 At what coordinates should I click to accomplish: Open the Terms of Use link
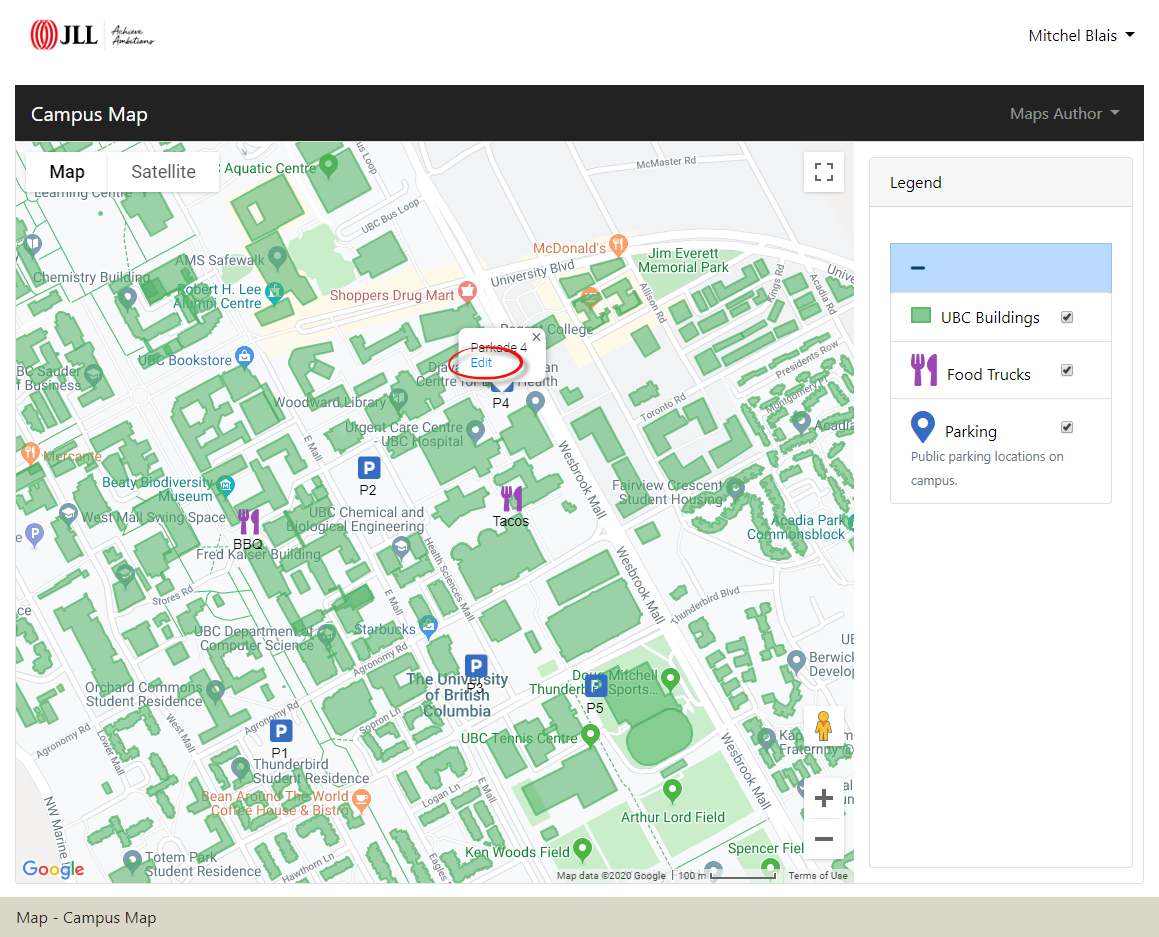[818, 876]
